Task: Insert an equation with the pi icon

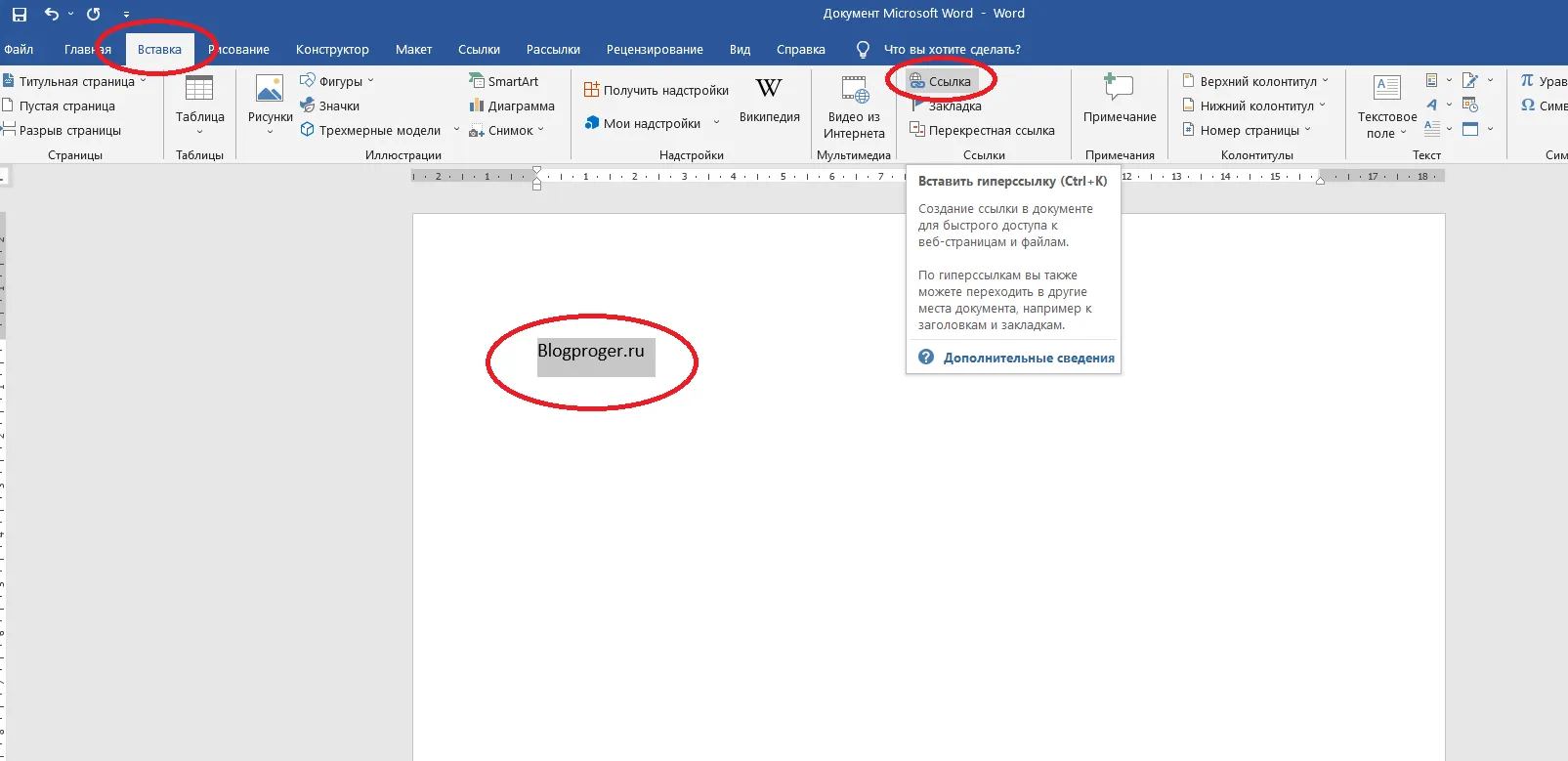Action: pyautogui.click(x=1527, y=80)
